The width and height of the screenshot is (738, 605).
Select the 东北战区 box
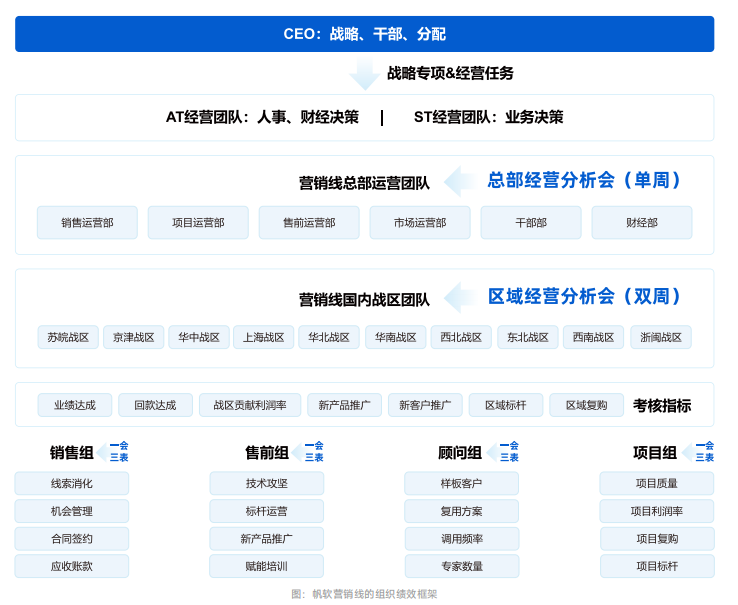click(x=528, y=337)
